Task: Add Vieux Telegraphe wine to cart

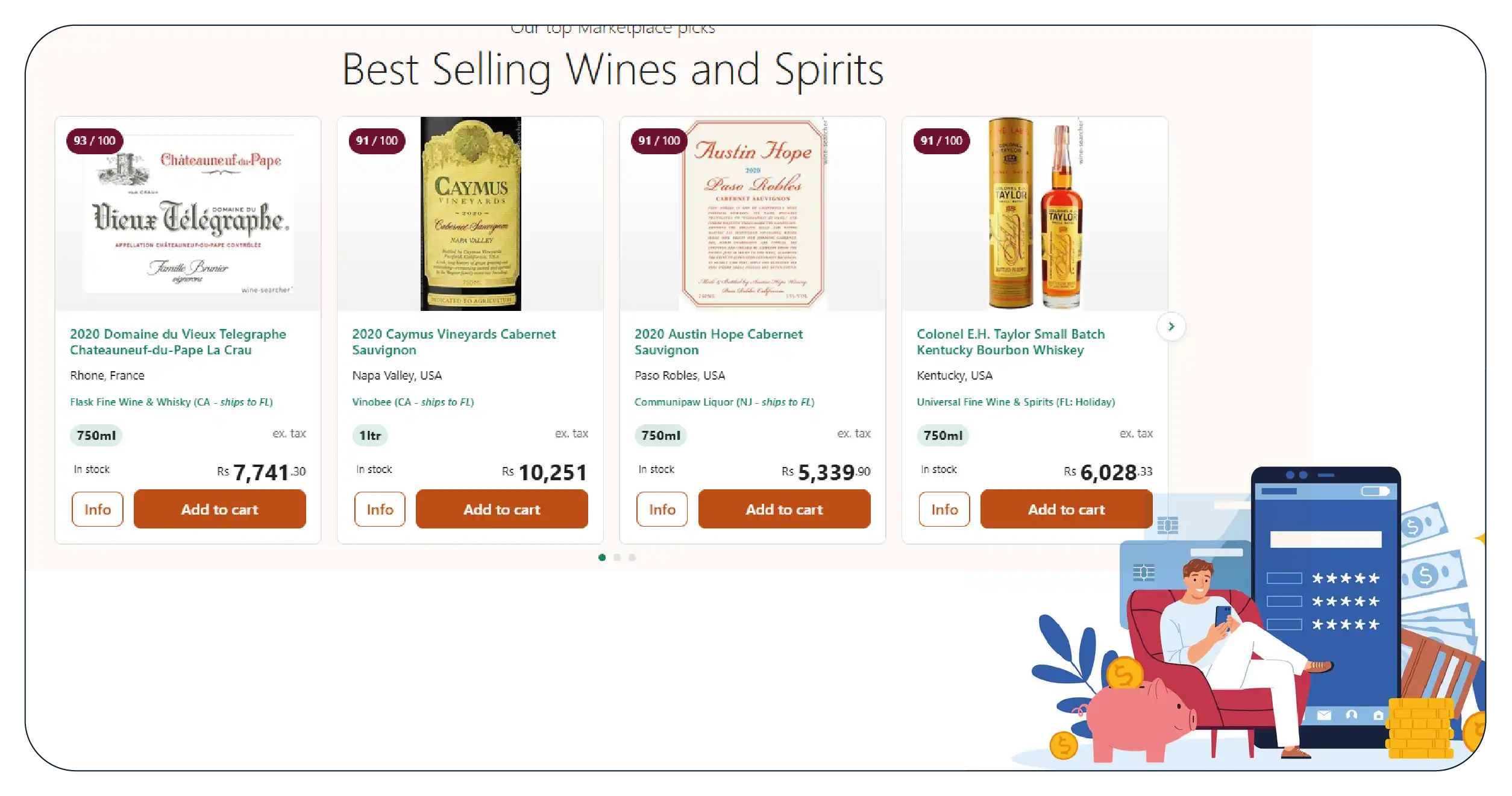Action: tap(219, 510)
